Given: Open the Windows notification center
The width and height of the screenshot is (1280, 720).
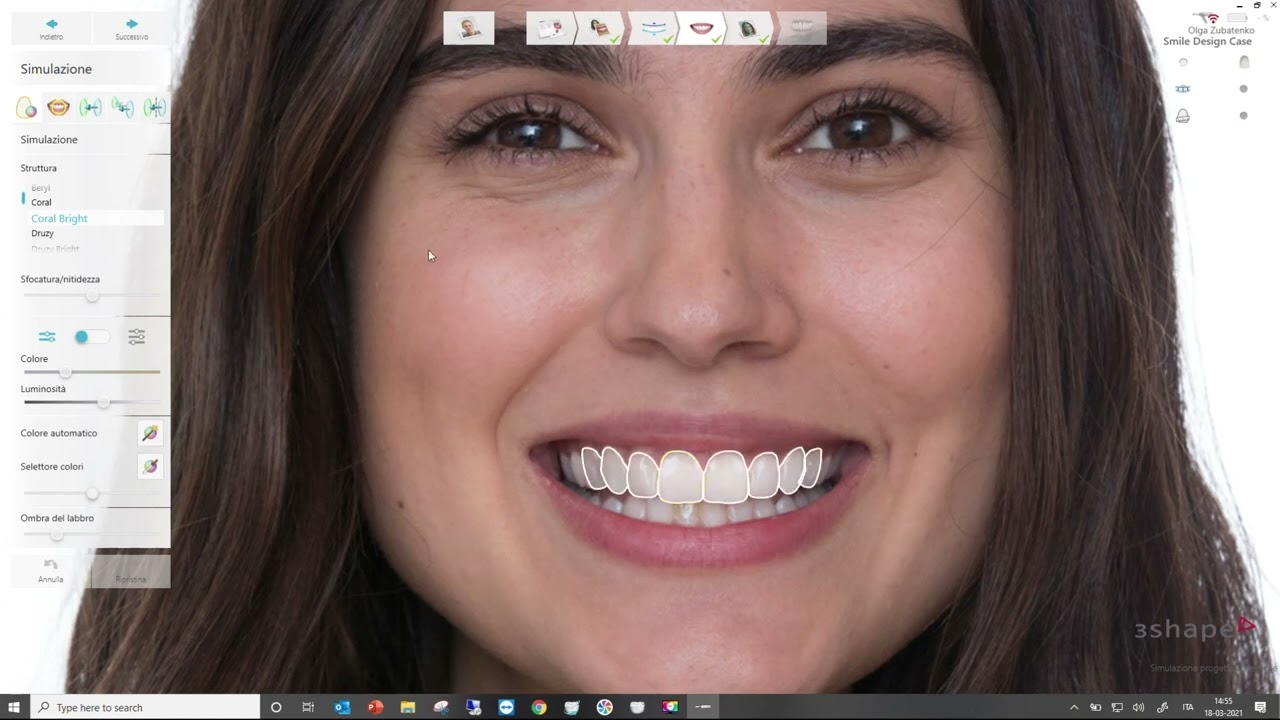Looking at the screenshot, I should click(1260, 707).
